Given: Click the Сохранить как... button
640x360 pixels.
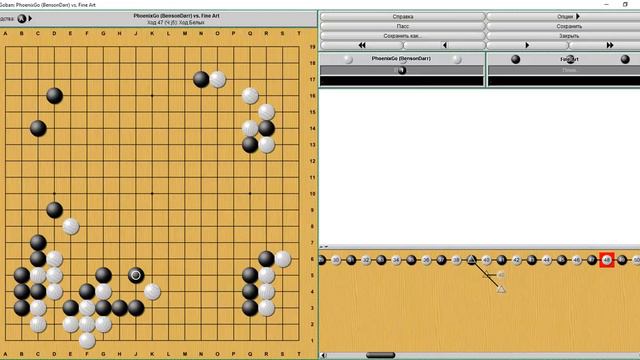Looking at the screenshot, I should (x=403, y=36).
